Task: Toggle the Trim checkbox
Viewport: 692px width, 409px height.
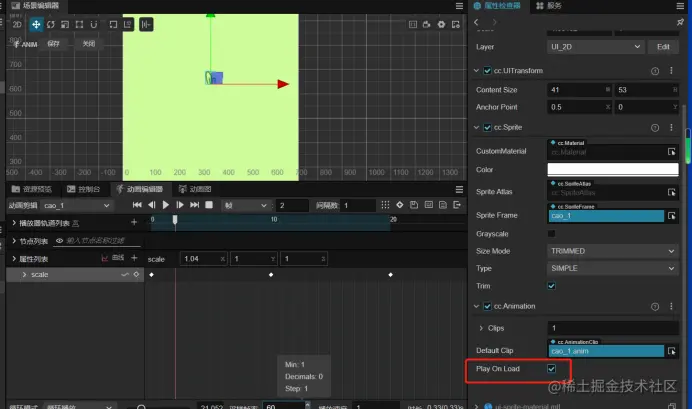Action: (x=552, y=286)
